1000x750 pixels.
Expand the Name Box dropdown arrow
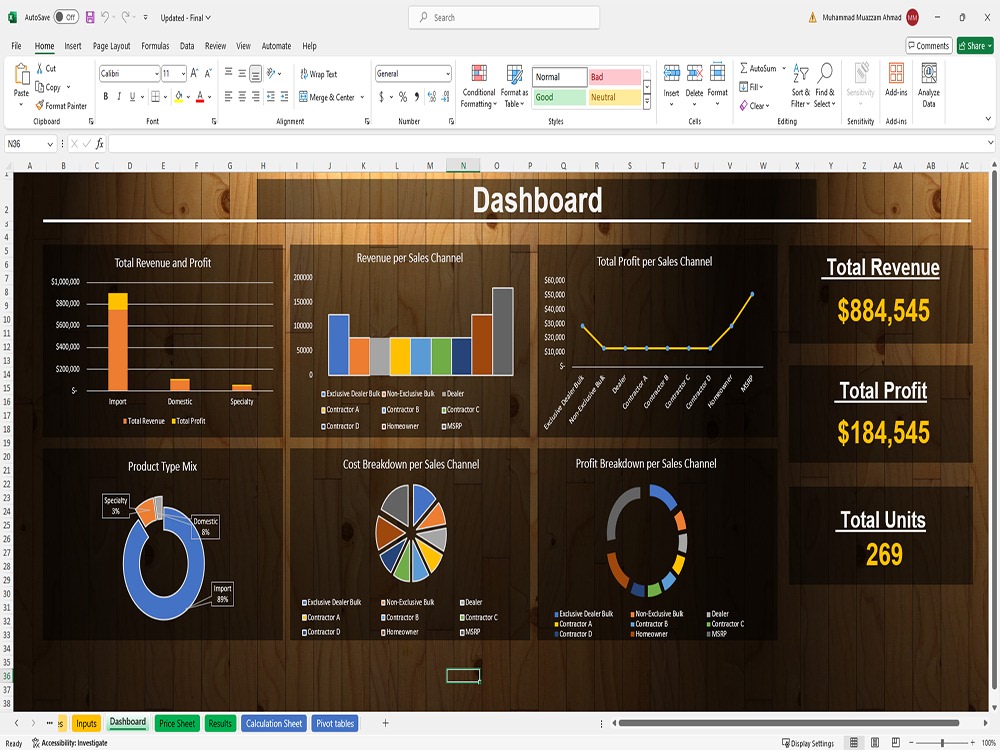point(50,144)
